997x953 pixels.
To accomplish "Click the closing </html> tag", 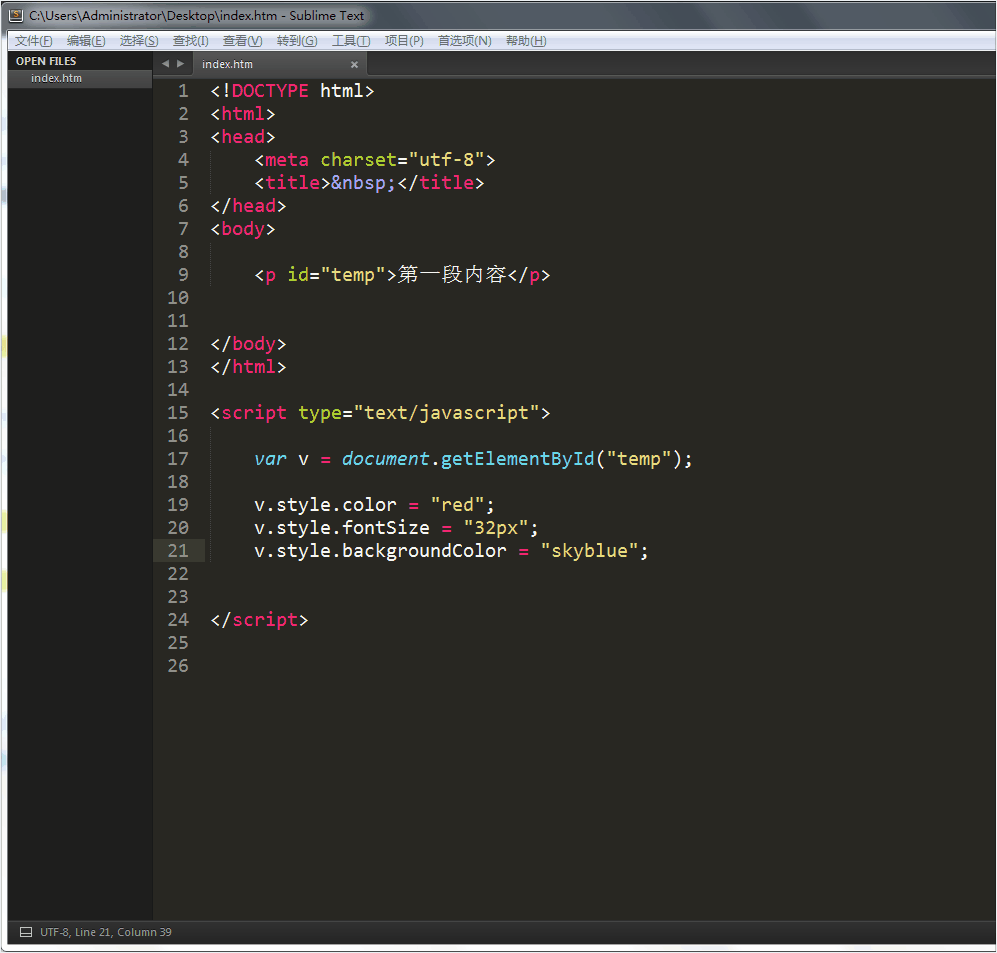I will coord(249,367).
